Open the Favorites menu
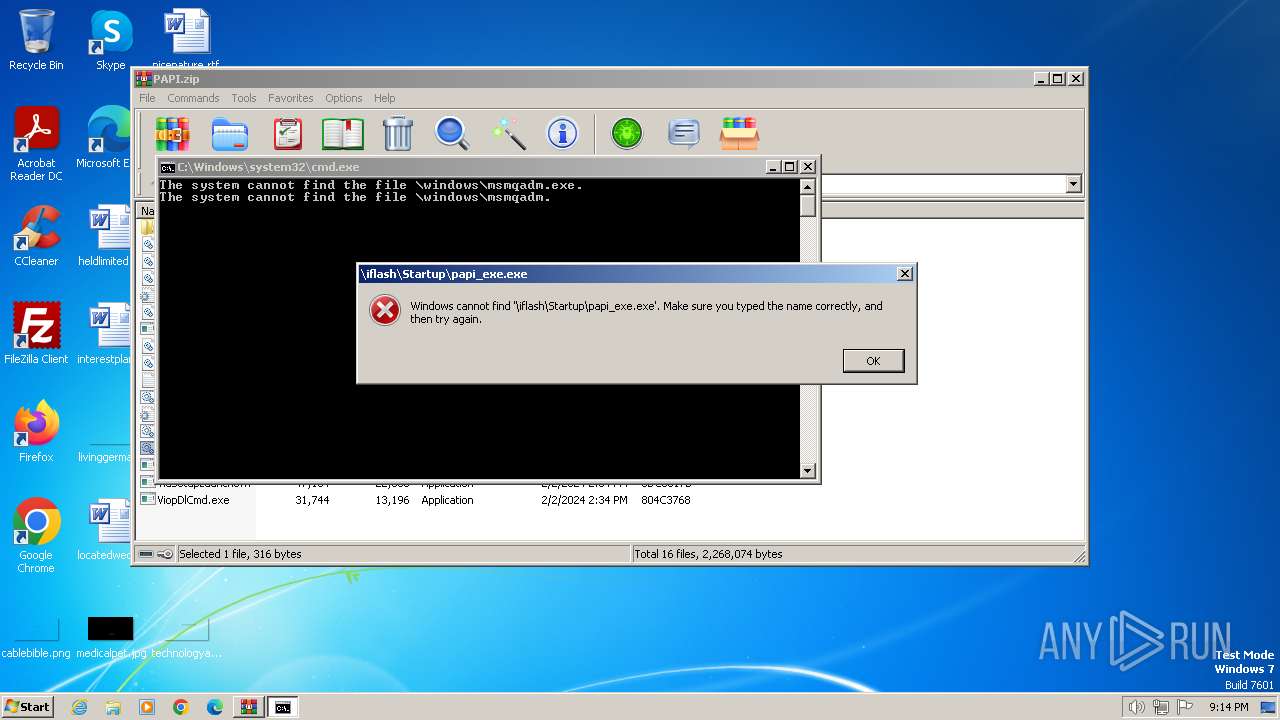This screenshot has height=720, width=1280. point(291,98)
